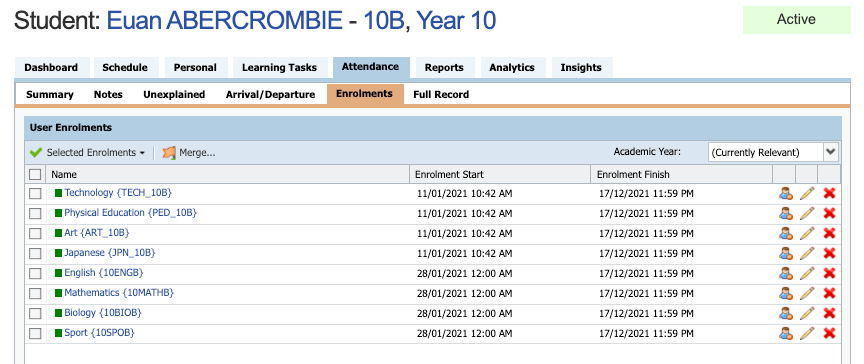Open the Reports tab
Viewport: 864px width, 364px height.
click(x=444, y=68)
